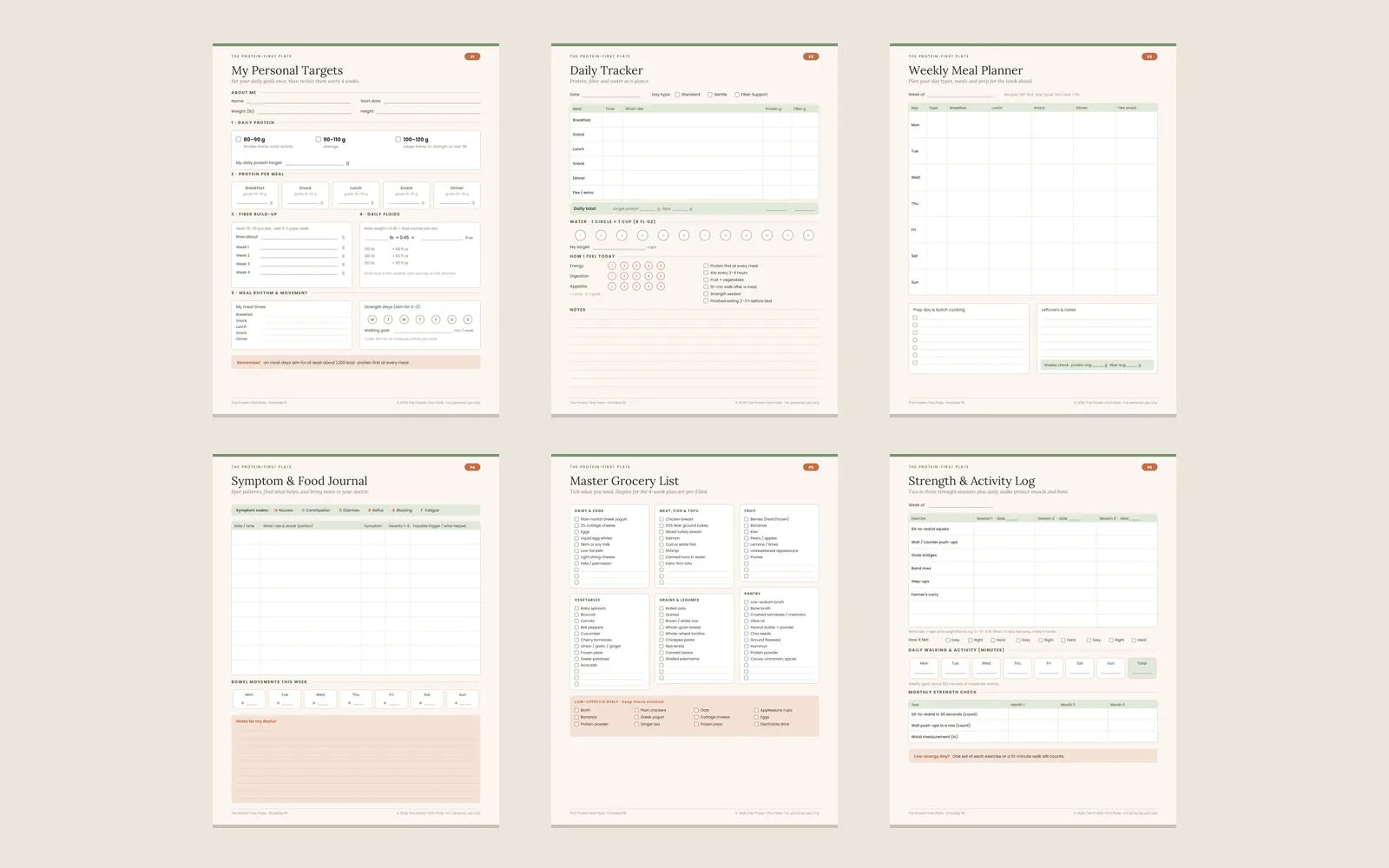The height and width of the screenshot is (868, 1389).
Task: Click the P2 page badge
Action: coord(811,56)
